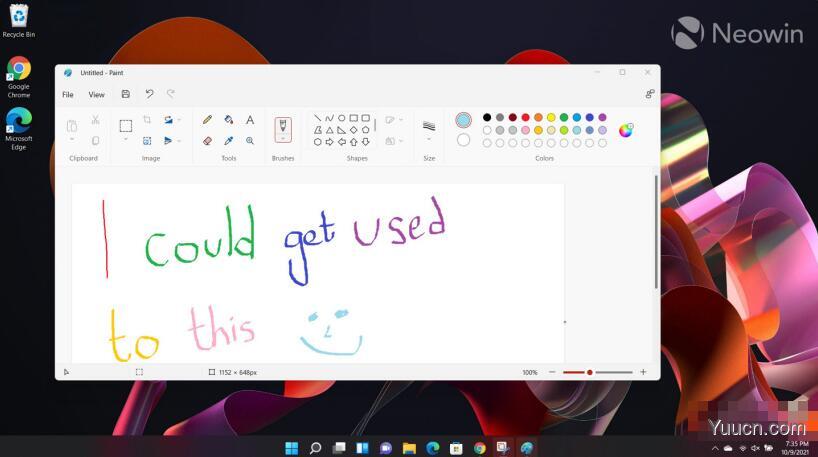
Task: Select the Magnifier tool
Action: 250,141
